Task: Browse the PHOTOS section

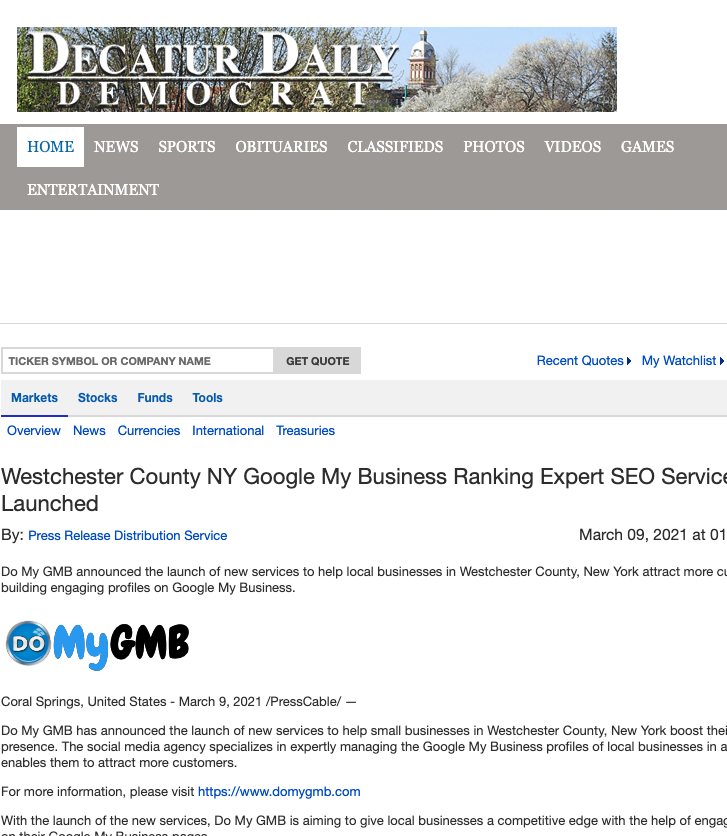Action: pos(494,147)
